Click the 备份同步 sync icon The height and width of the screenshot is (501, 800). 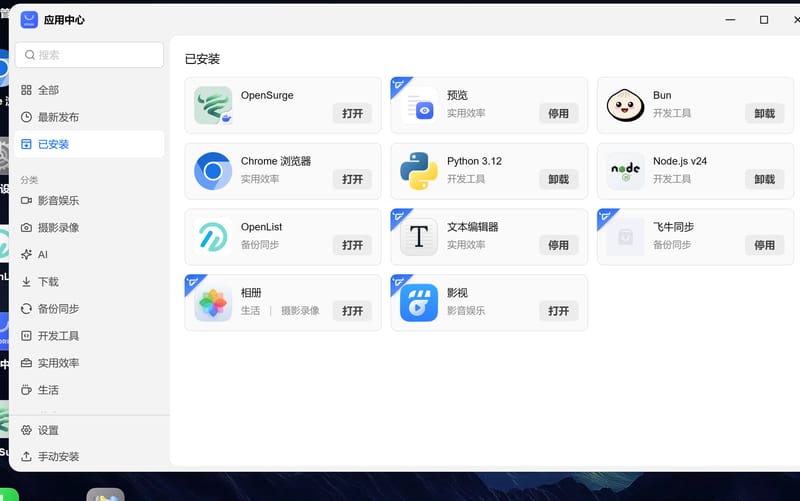pyautogui.click(x=27, y=309)
